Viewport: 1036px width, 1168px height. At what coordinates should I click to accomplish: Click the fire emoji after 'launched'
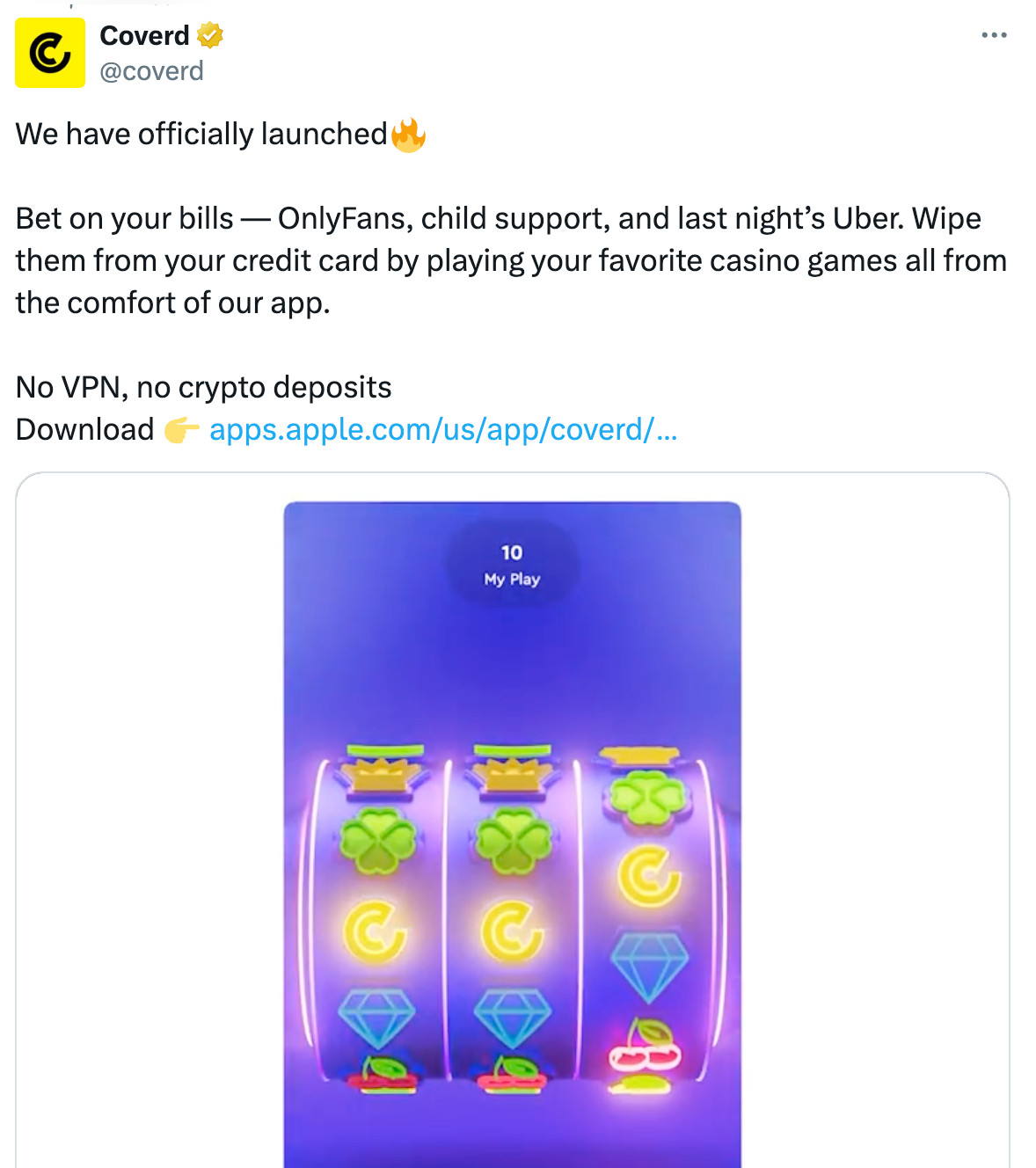point(408,135)
